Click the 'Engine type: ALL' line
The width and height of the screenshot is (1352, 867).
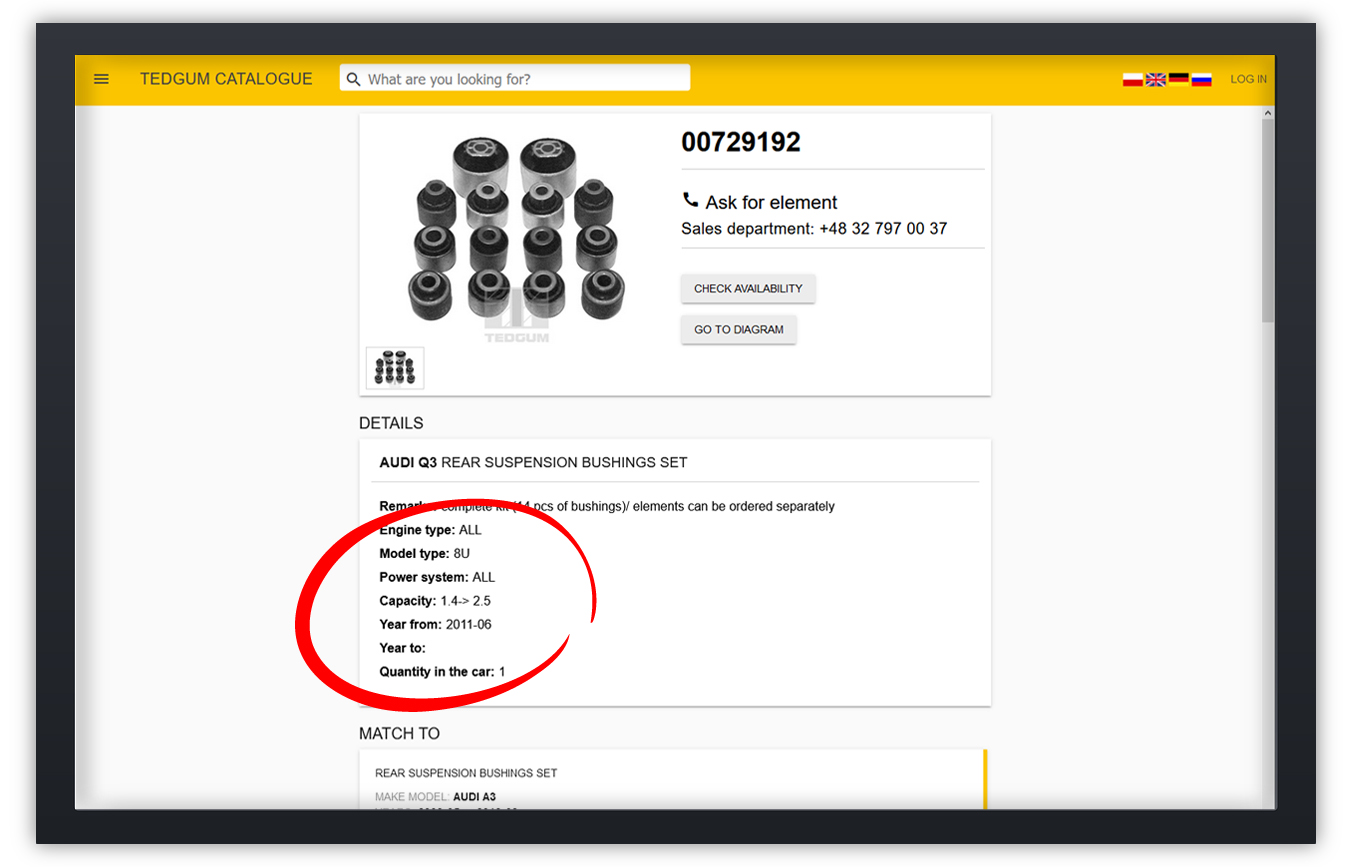pos(430,529)
